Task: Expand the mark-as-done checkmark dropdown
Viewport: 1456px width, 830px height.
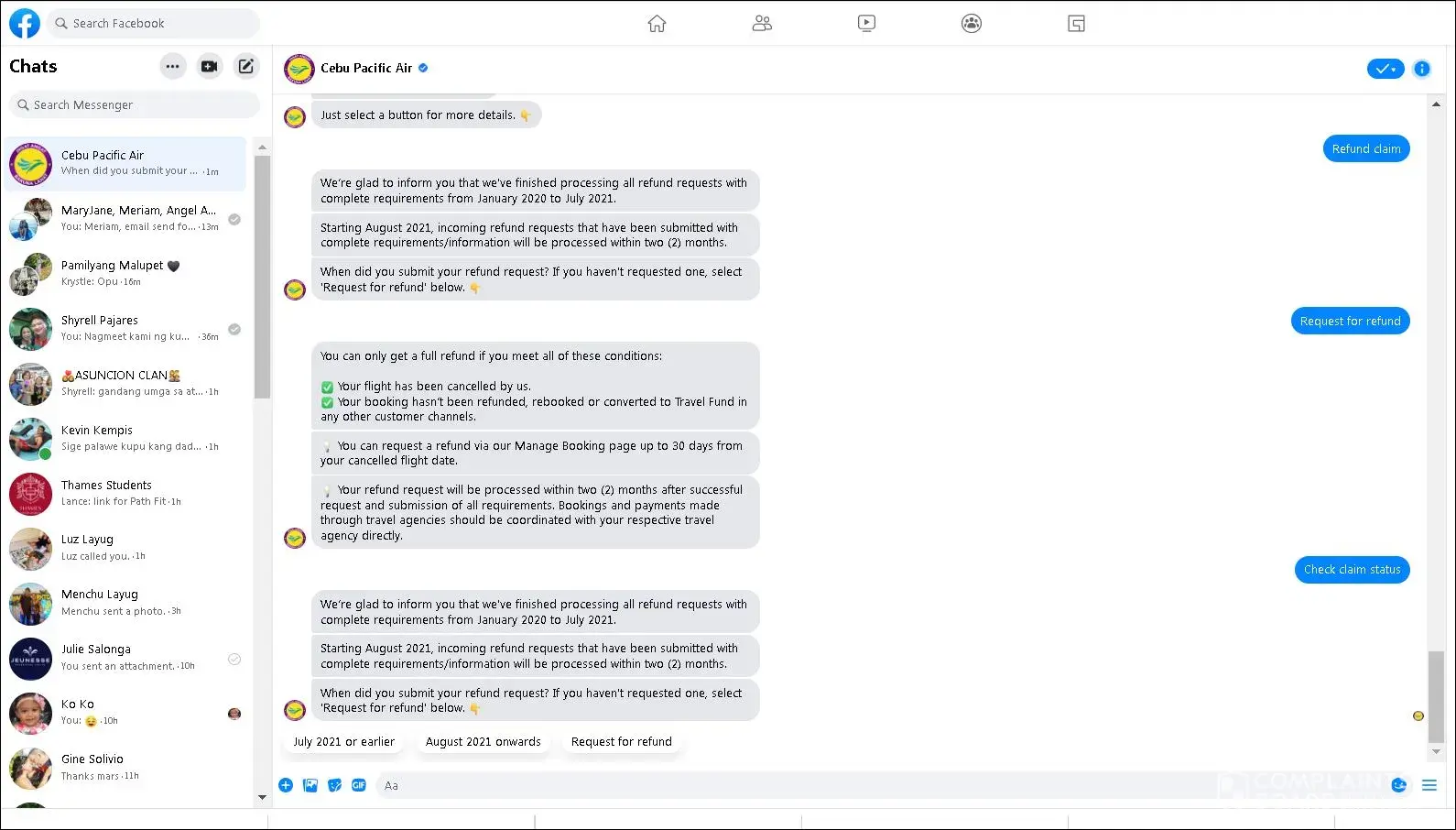Action: [1385, 69]
